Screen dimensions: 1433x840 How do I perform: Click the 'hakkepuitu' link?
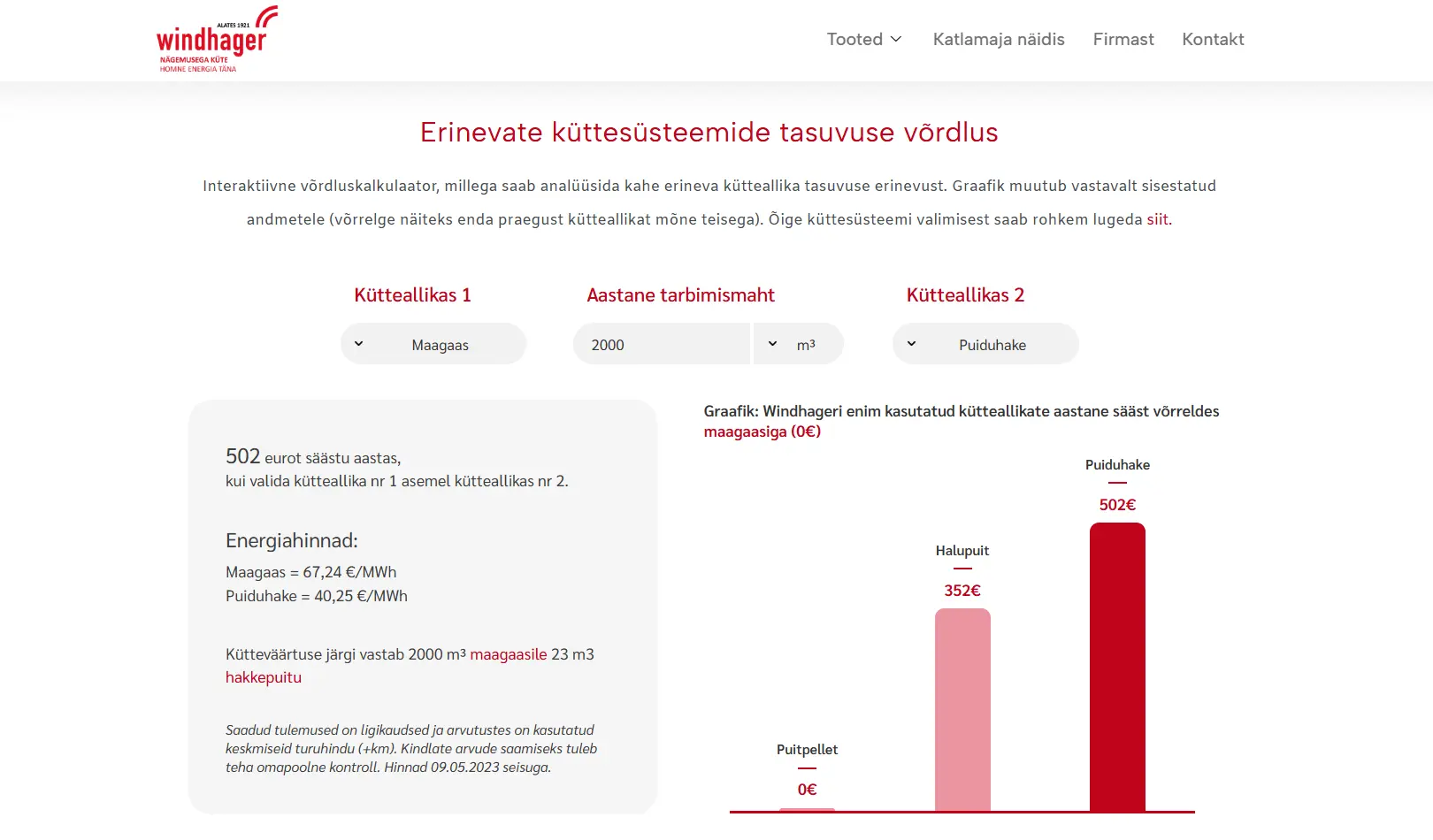point(263,677)
